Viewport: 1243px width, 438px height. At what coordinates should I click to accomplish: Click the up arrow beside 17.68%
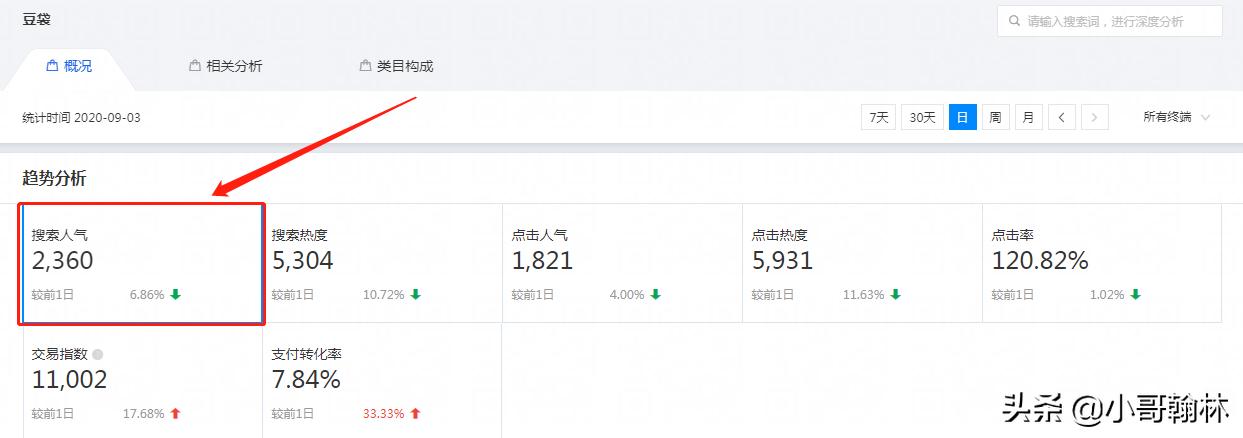[x=176, y=413]
